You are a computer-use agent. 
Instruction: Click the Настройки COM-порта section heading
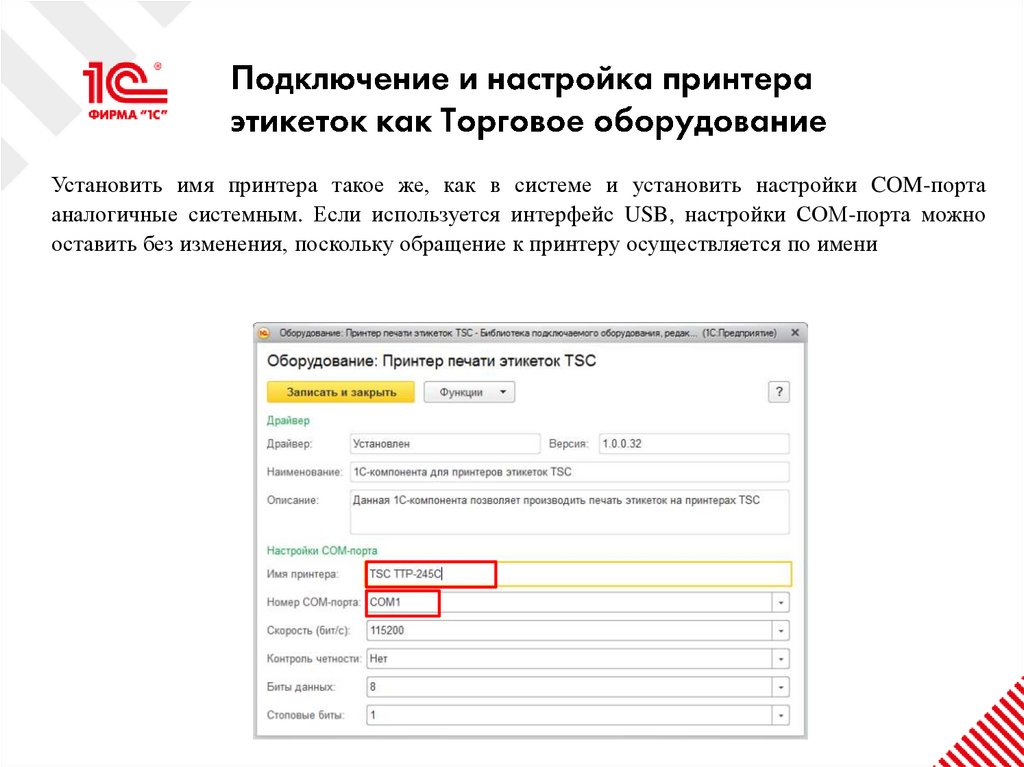322,551
